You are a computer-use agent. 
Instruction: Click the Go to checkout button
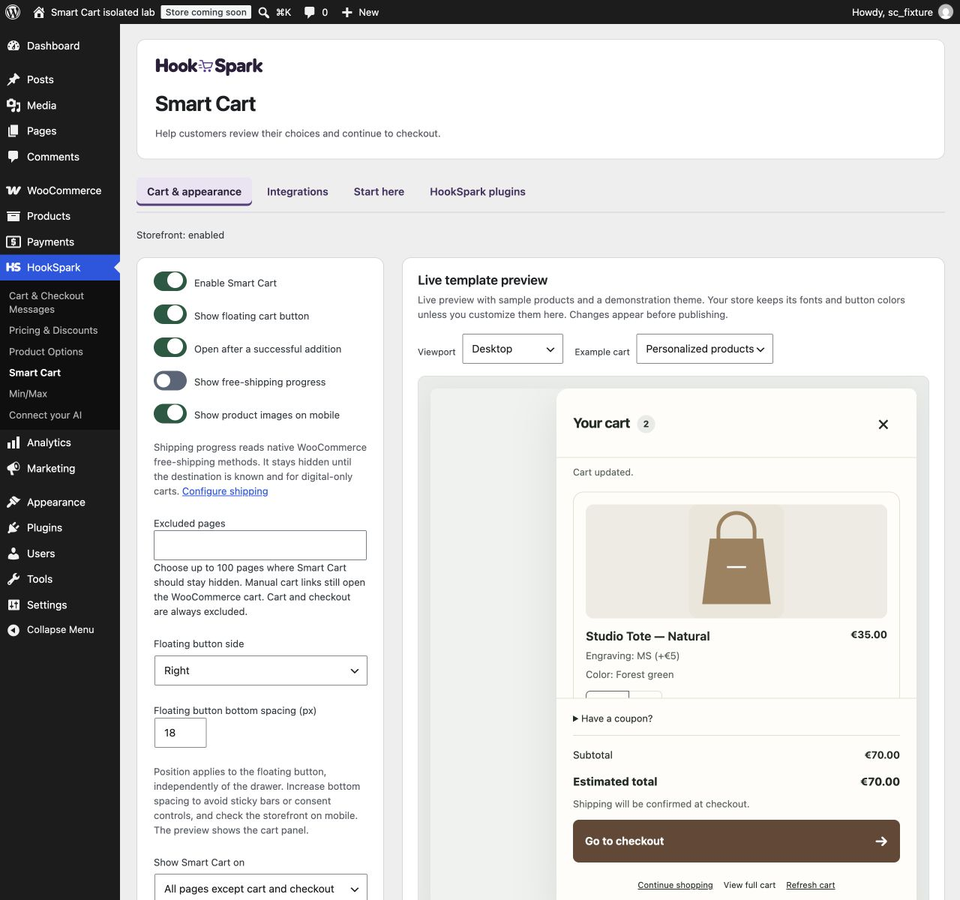(736, 841)
